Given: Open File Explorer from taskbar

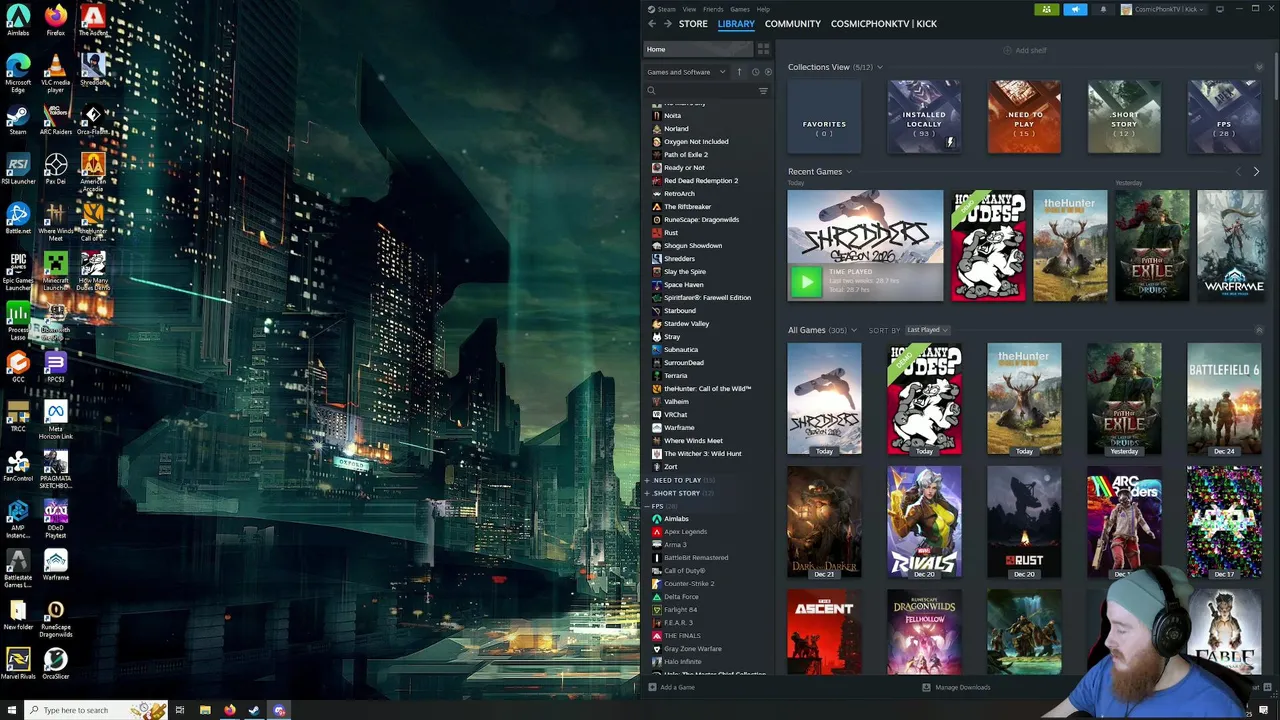Looking at the screenshot, I should [x=205, y=710].
